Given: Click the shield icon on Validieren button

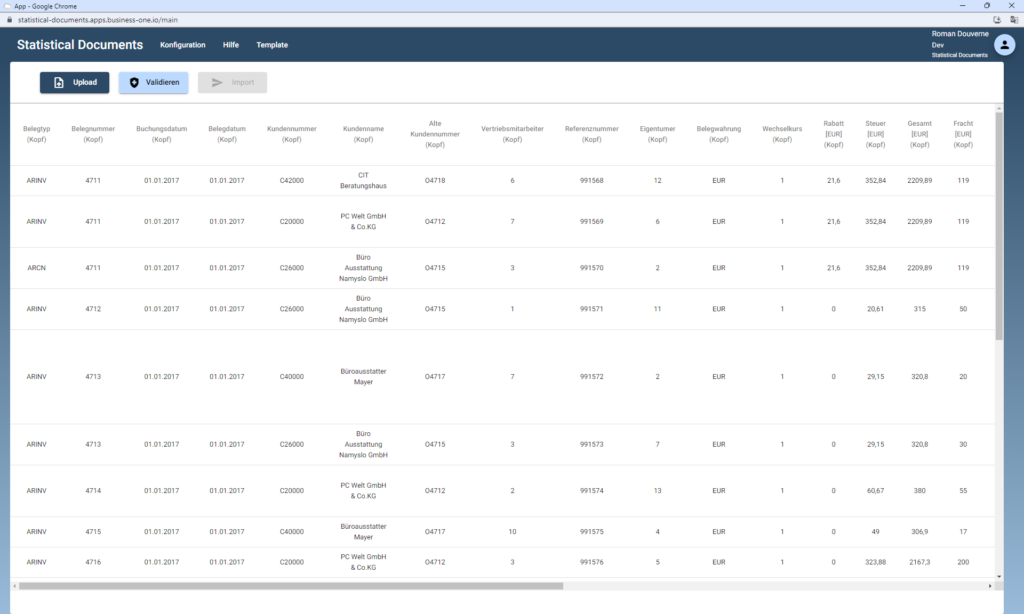Looking at the screenshot, I should click(x=134, y=83).
